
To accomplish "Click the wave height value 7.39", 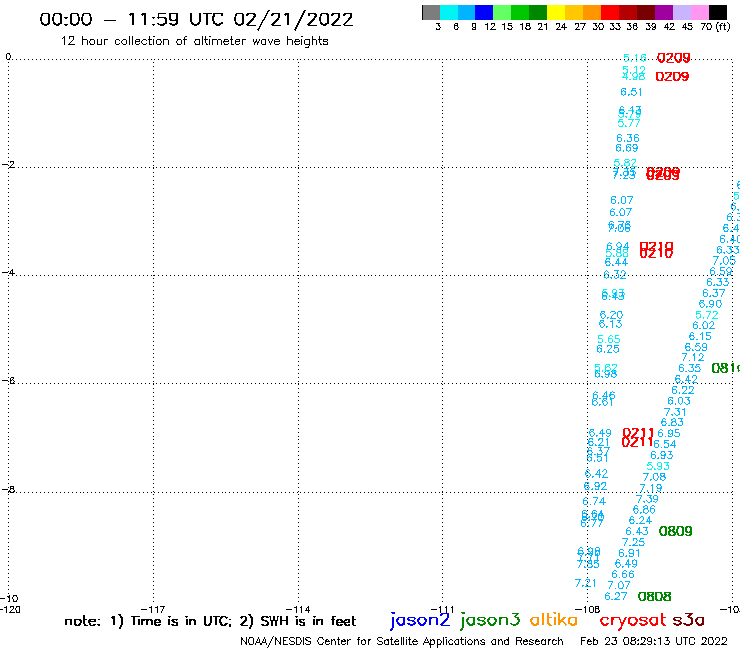I will [x=647, y=499].
